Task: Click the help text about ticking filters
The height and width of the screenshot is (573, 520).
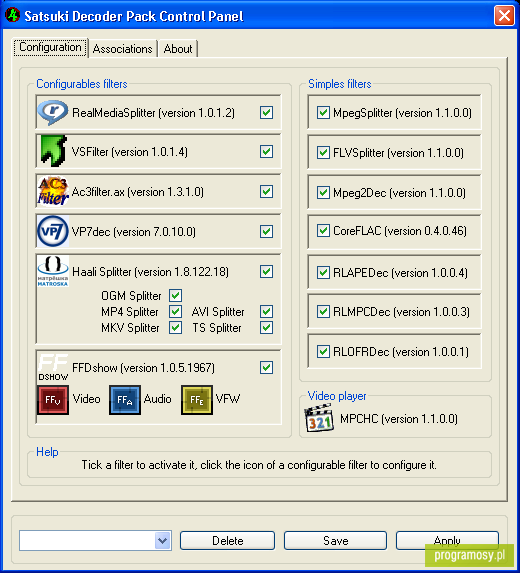Action: pyautogui.click(x=259, y=465)
